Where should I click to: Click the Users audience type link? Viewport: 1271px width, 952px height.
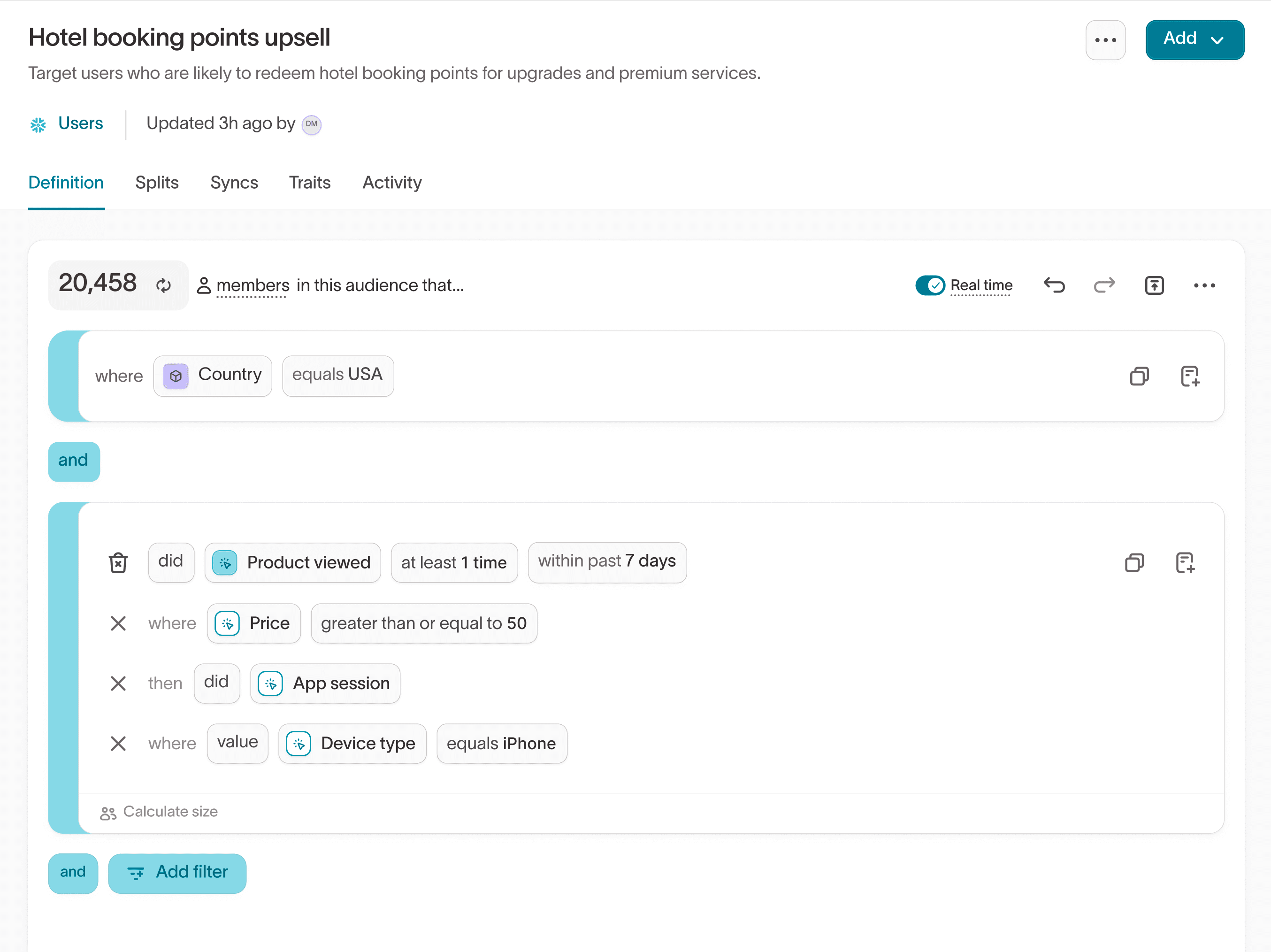(80, 123)
